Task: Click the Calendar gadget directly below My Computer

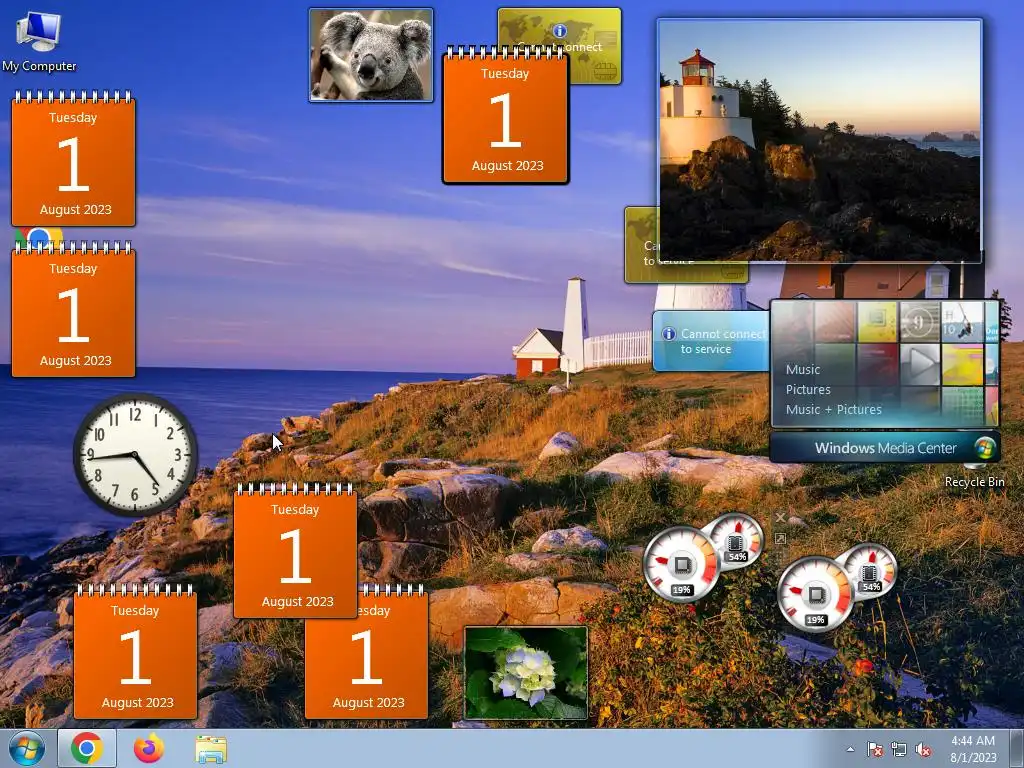Action: (x=73, y=159)
